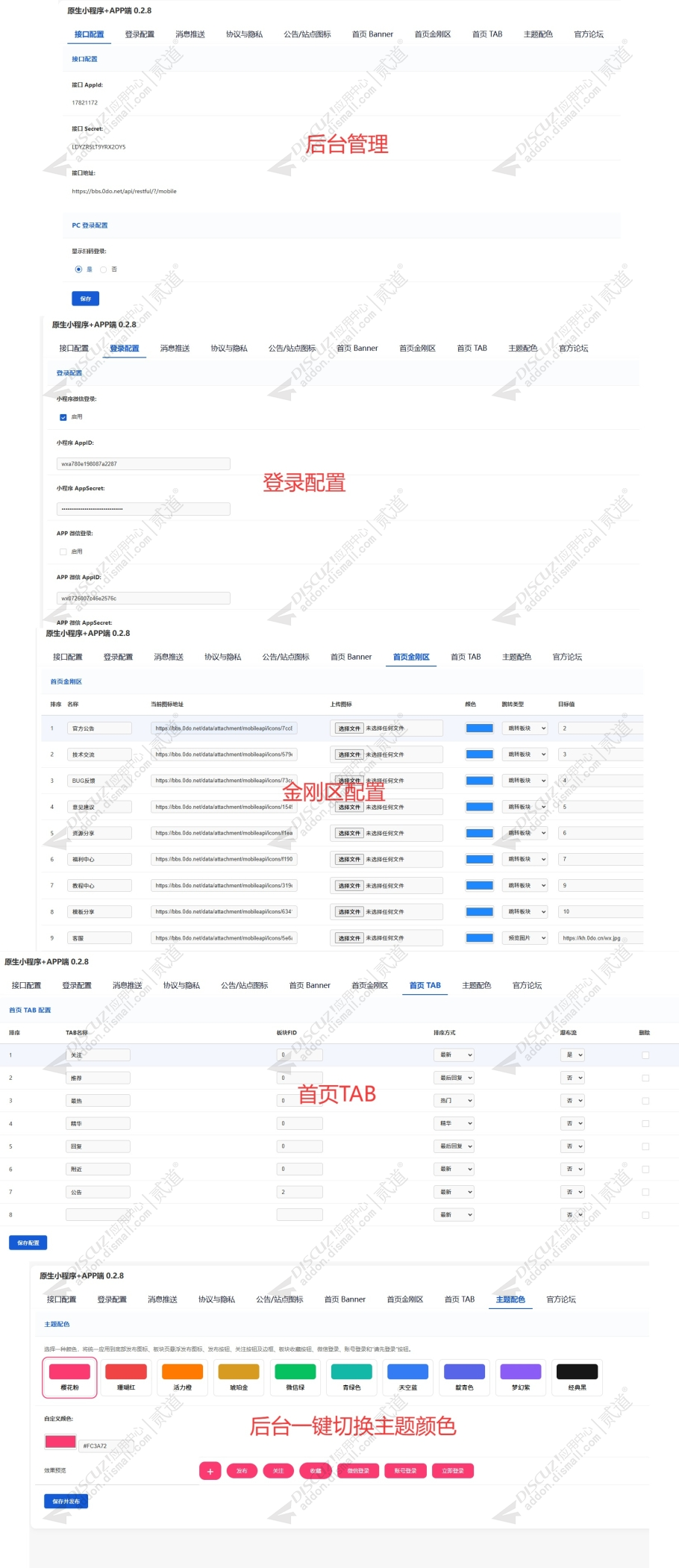Tick delete checkbox in 推荐 TAB row

(645, 1078)
